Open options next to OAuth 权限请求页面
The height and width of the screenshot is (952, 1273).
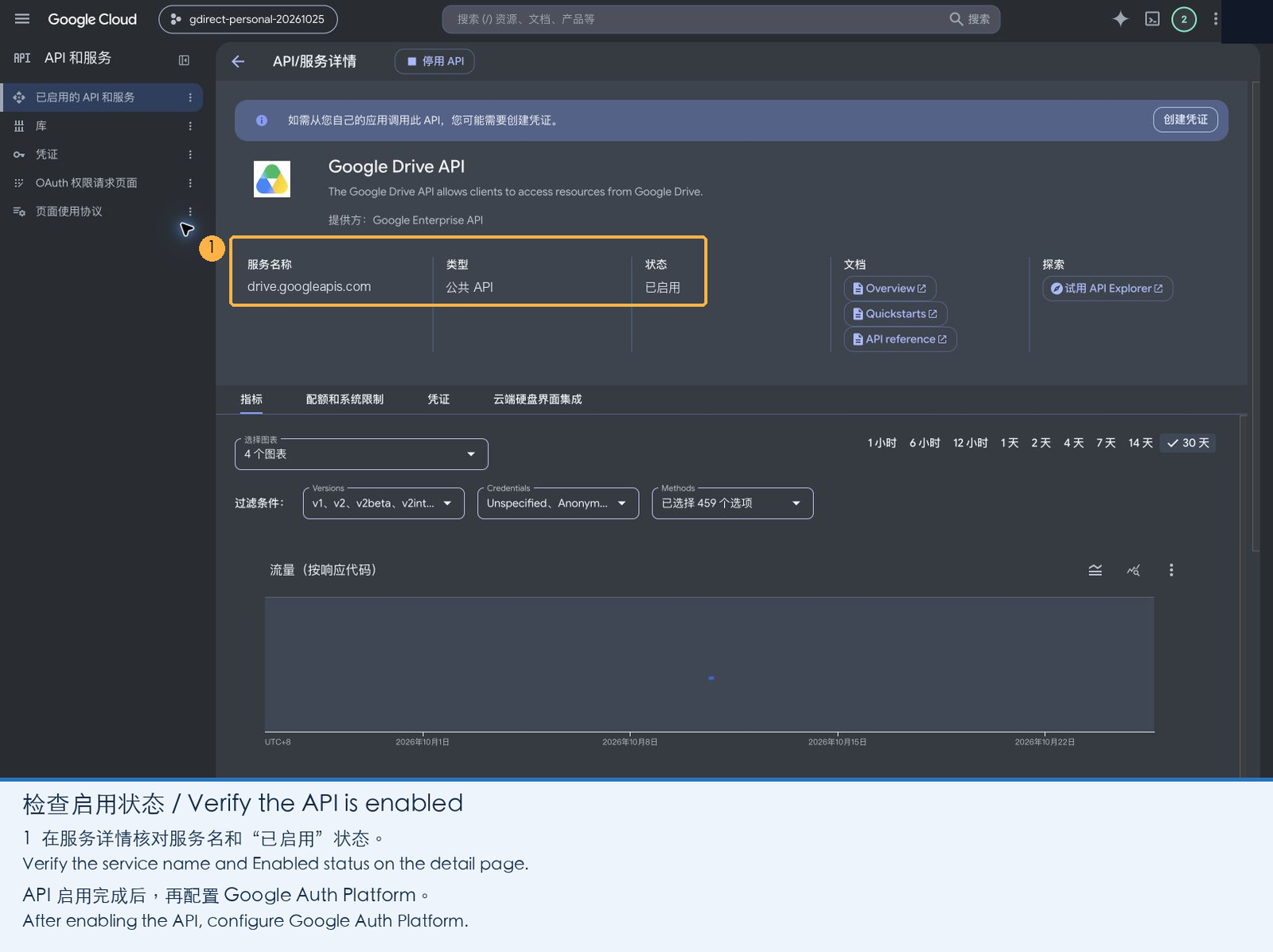(x=190, y=183)
